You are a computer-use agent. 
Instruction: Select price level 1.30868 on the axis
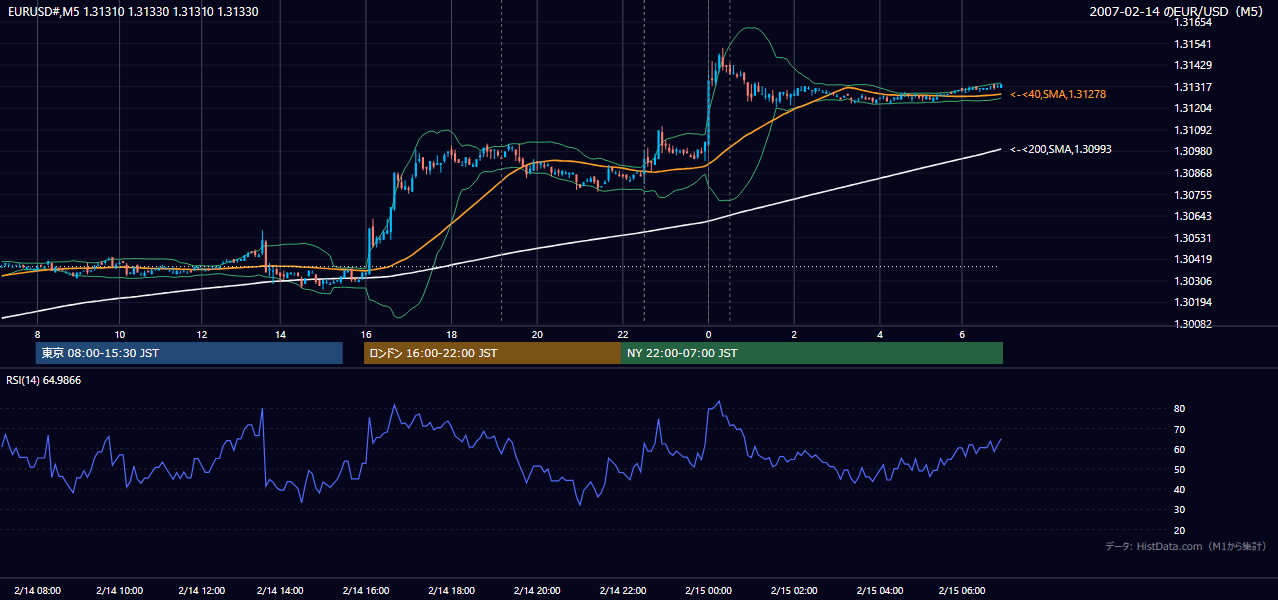point(1192,173)
